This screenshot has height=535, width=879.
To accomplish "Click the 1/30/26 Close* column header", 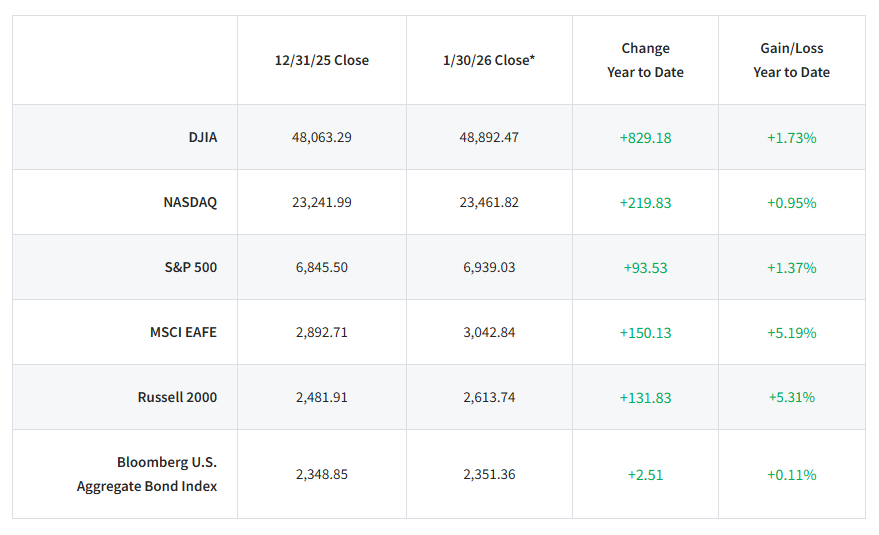I will [x=489, y=60].
